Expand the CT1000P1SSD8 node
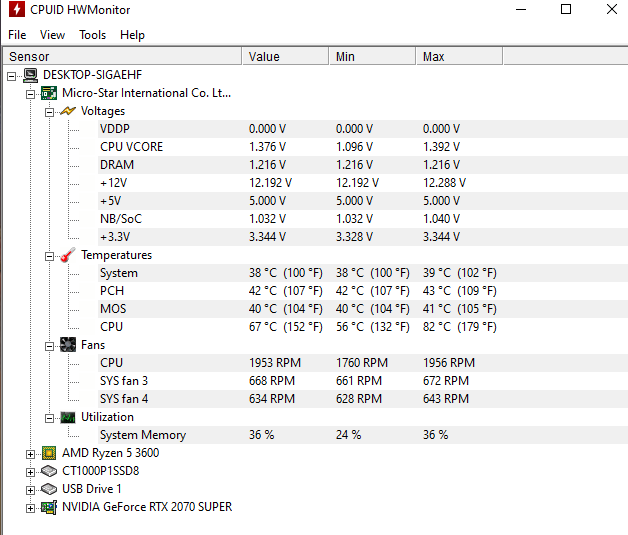This screenshot has width=628, height=535. [30, 473]
